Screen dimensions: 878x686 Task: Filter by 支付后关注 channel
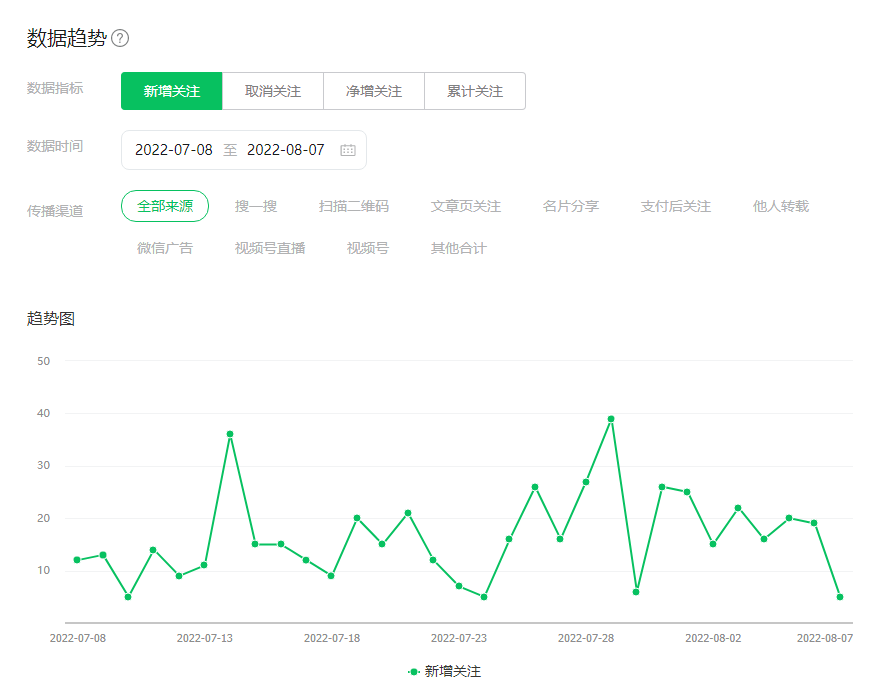(x=676, y=206)
